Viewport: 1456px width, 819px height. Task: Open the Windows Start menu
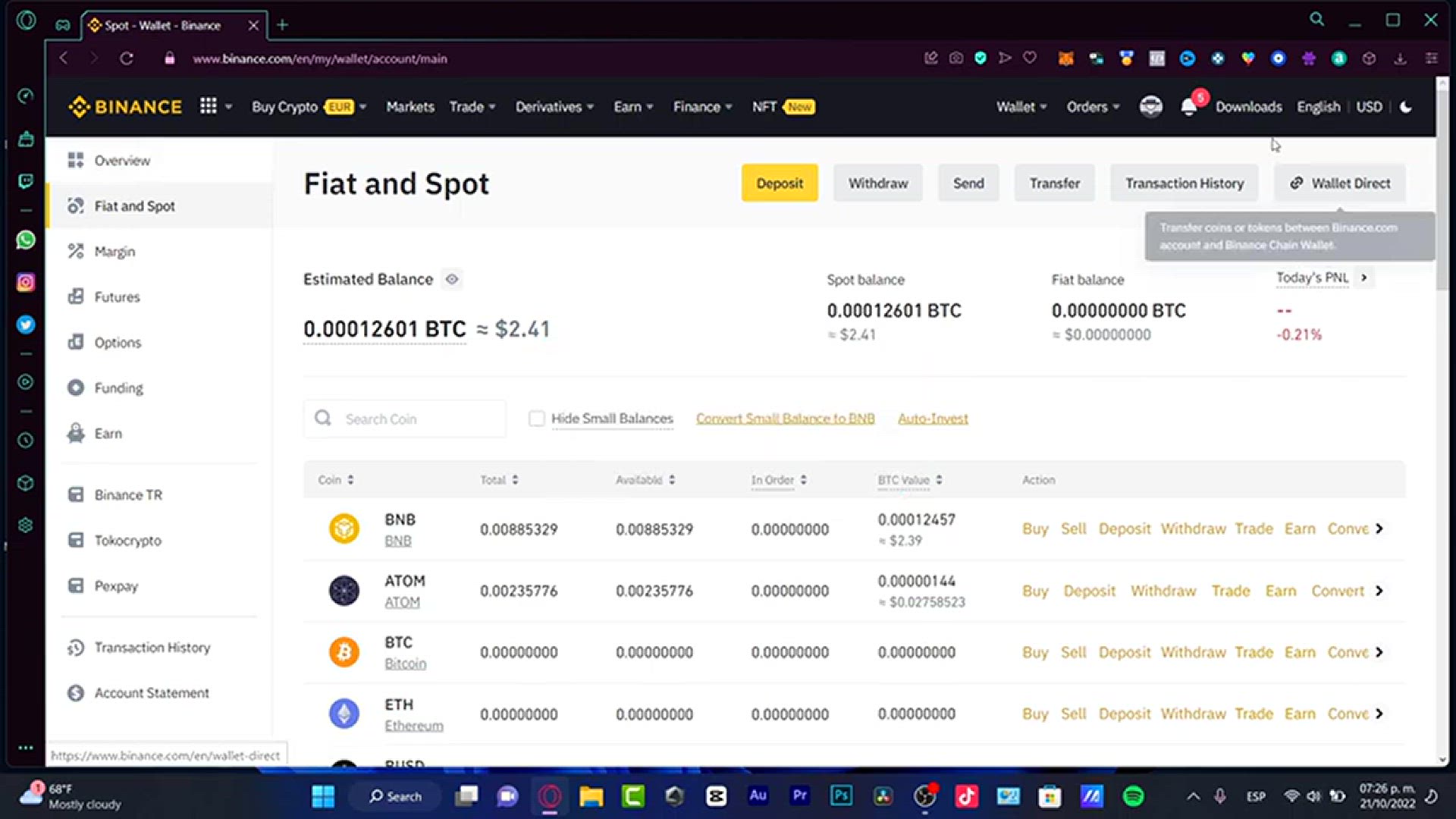click(323, 796)
